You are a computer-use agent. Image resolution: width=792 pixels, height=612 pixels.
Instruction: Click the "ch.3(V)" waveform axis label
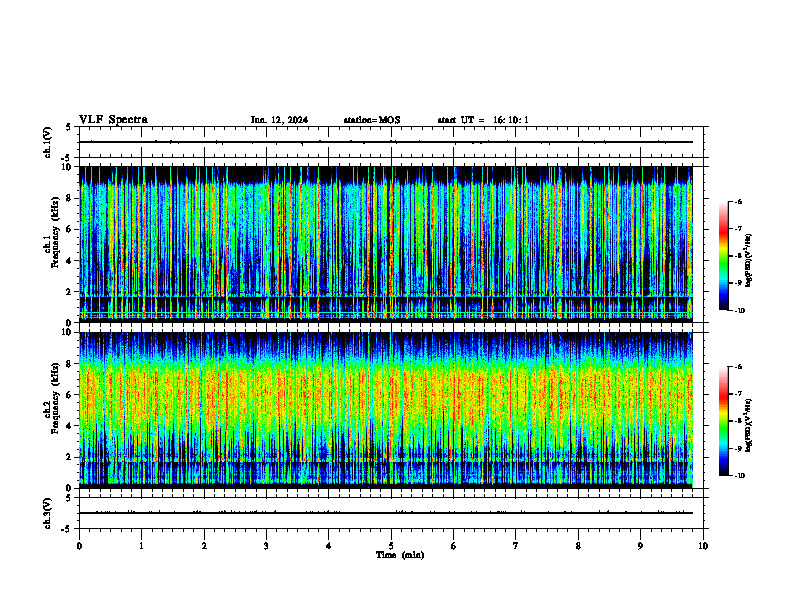[47, 513]
